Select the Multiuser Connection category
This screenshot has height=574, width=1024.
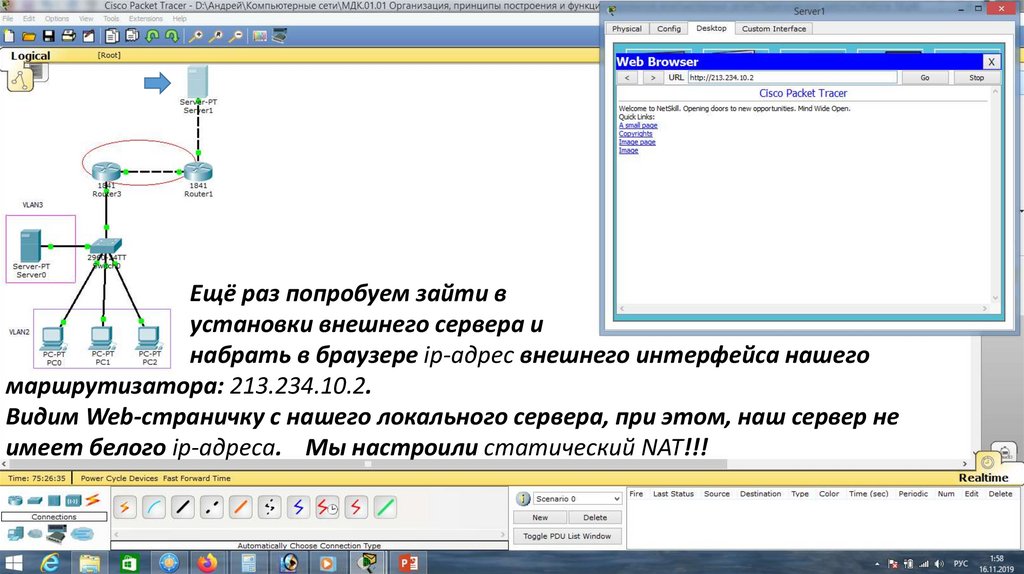tap(82, 535)
